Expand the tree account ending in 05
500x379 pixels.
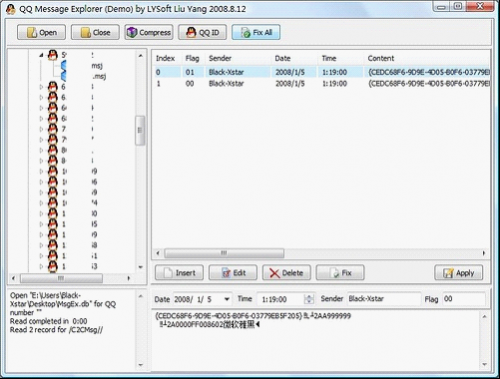coord(41,224)
